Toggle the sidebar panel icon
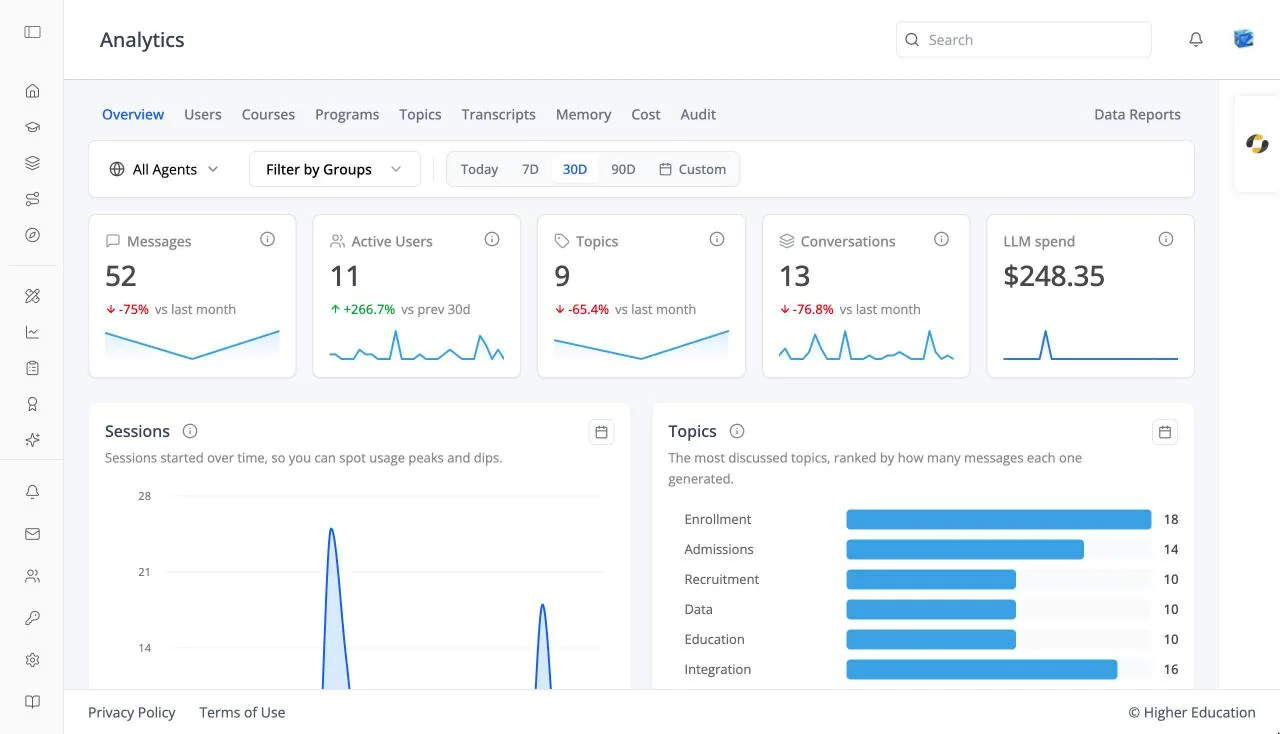 pos(33,32)
